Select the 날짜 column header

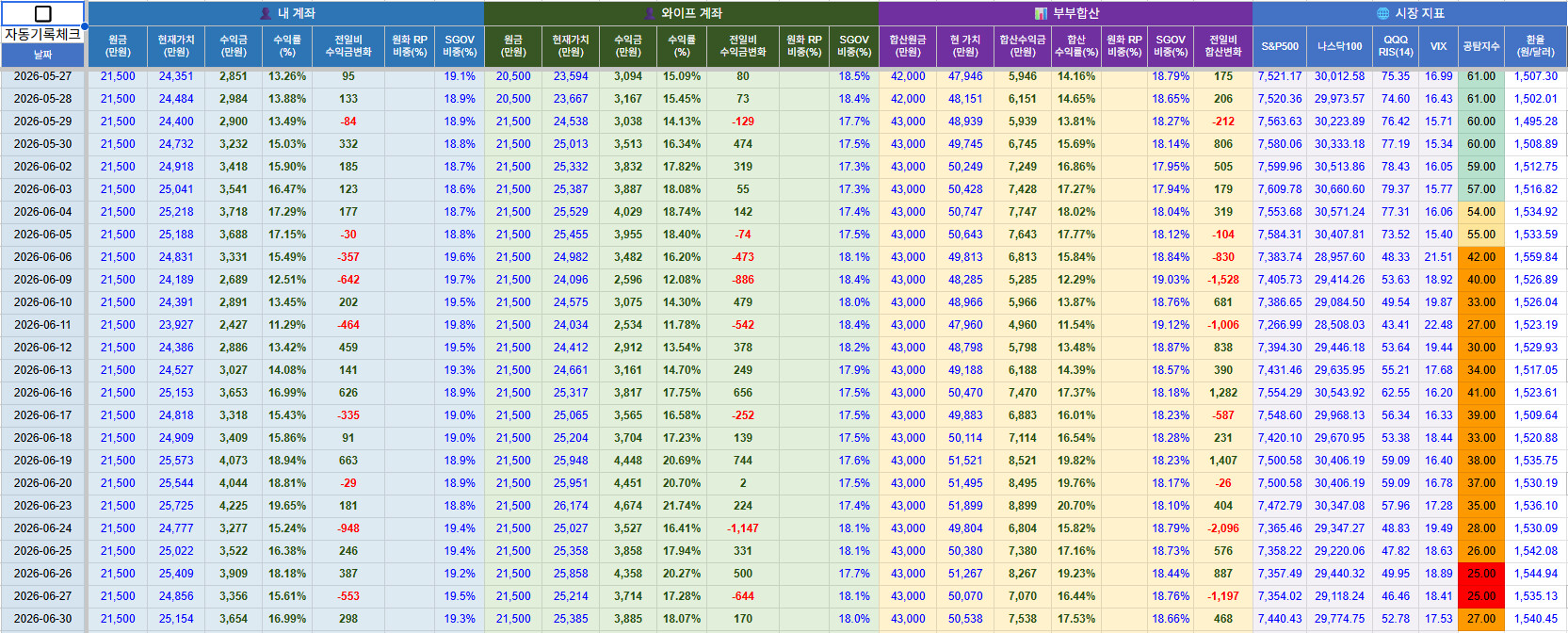click(43, 56)
